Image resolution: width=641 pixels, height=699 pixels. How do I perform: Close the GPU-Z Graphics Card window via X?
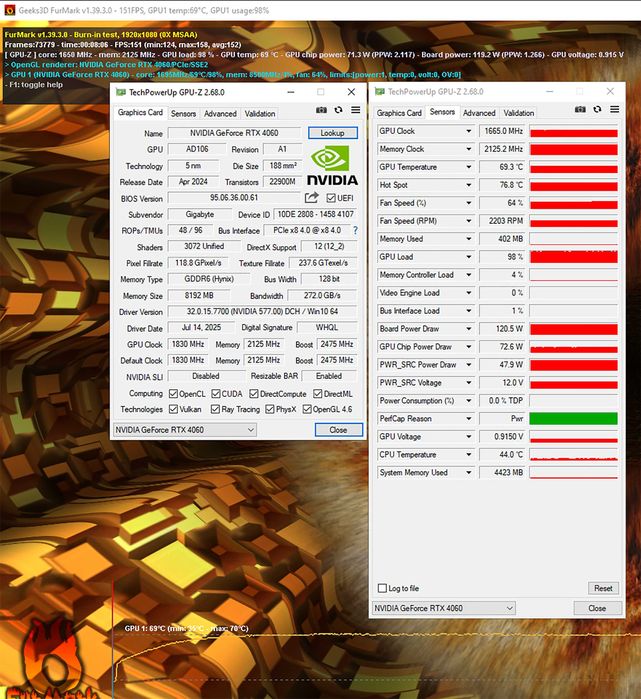click(351, 92)
